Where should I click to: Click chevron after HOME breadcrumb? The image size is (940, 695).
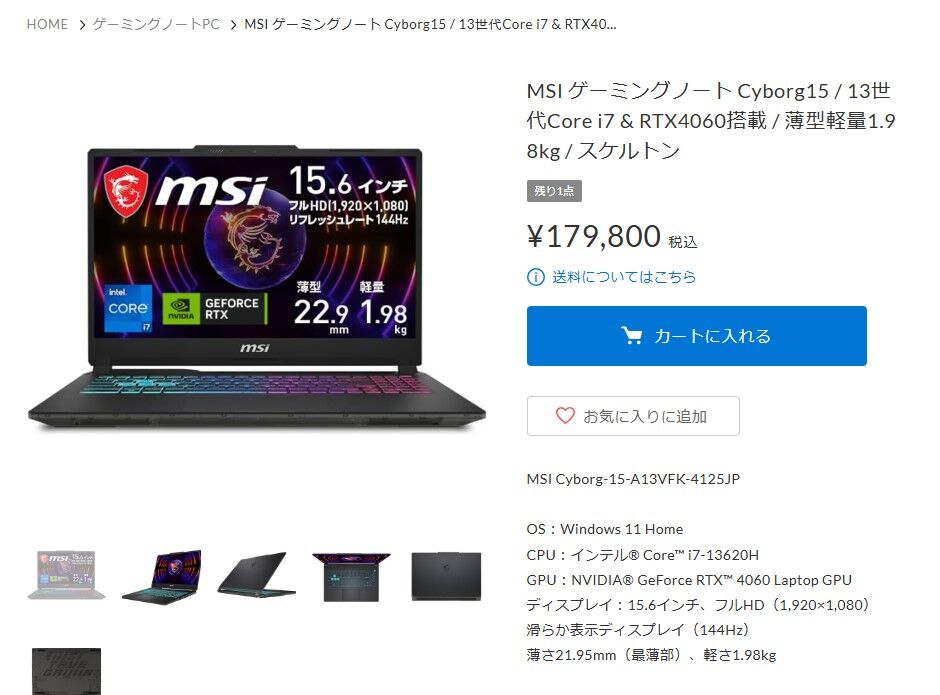82,25
